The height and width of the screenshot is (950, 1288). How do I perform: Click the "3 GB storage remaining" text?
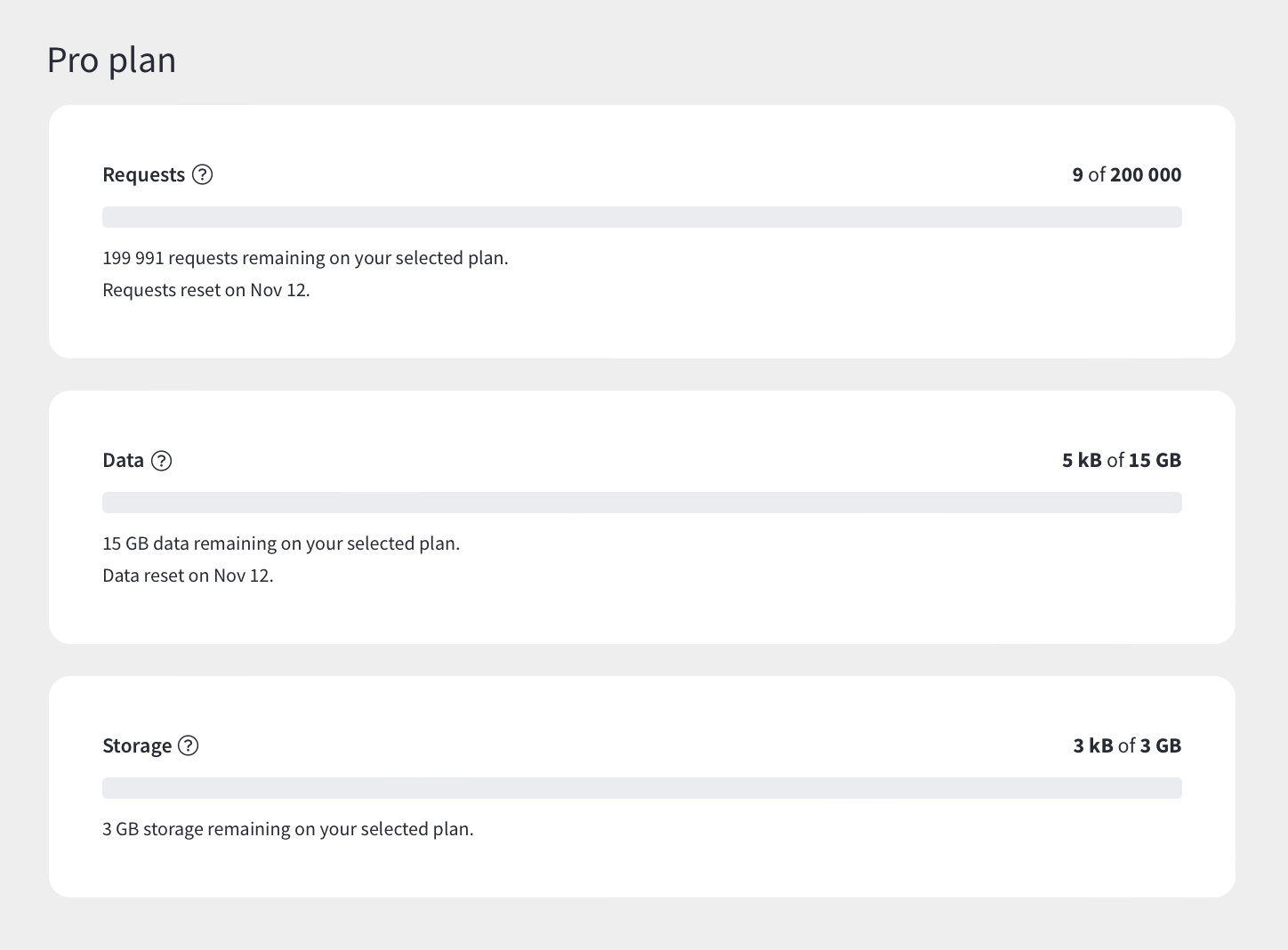pyautogui.click(x=287, y=830)
